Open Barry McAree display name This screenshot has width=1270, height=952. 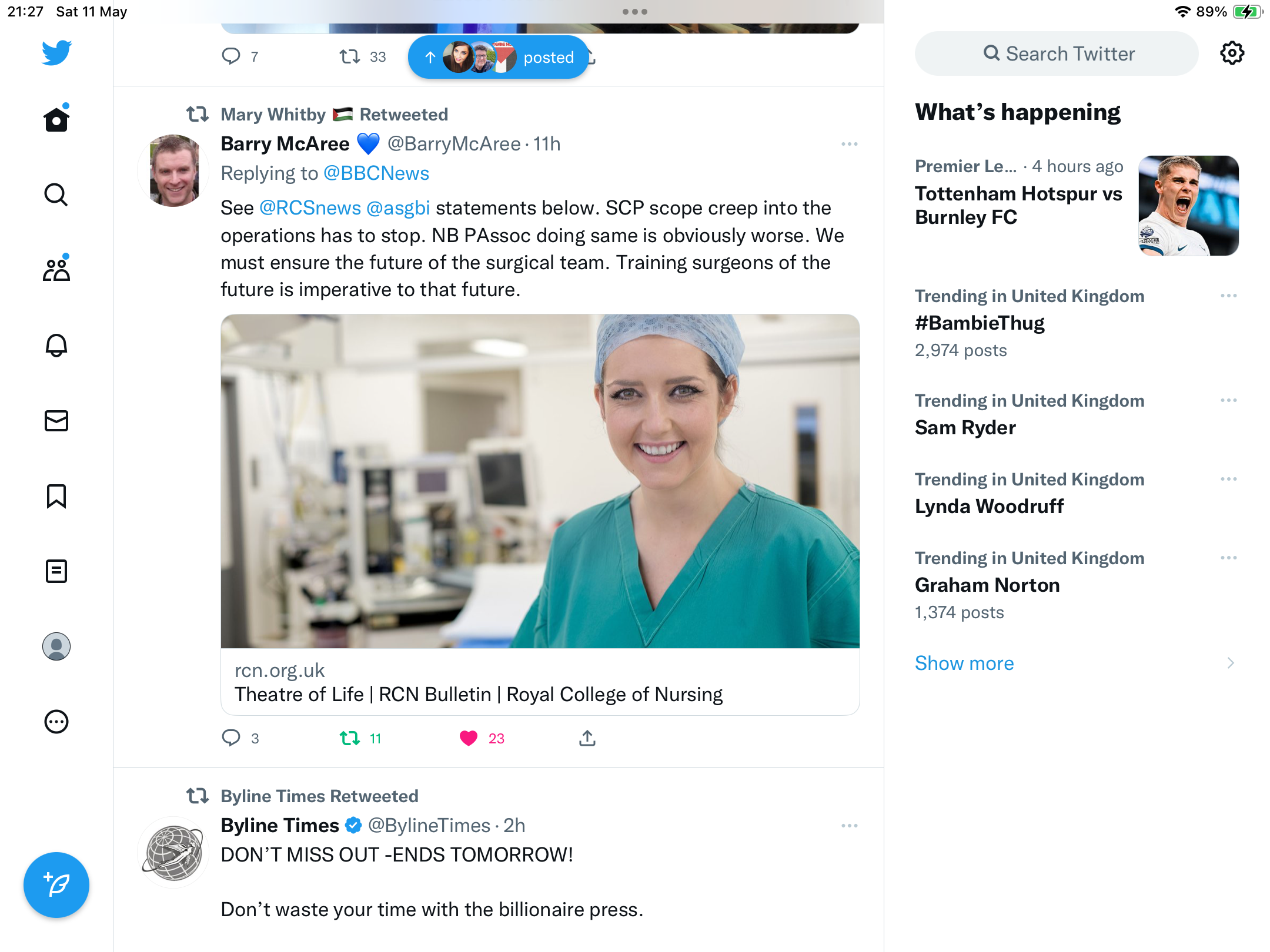[x=285, y=144]
